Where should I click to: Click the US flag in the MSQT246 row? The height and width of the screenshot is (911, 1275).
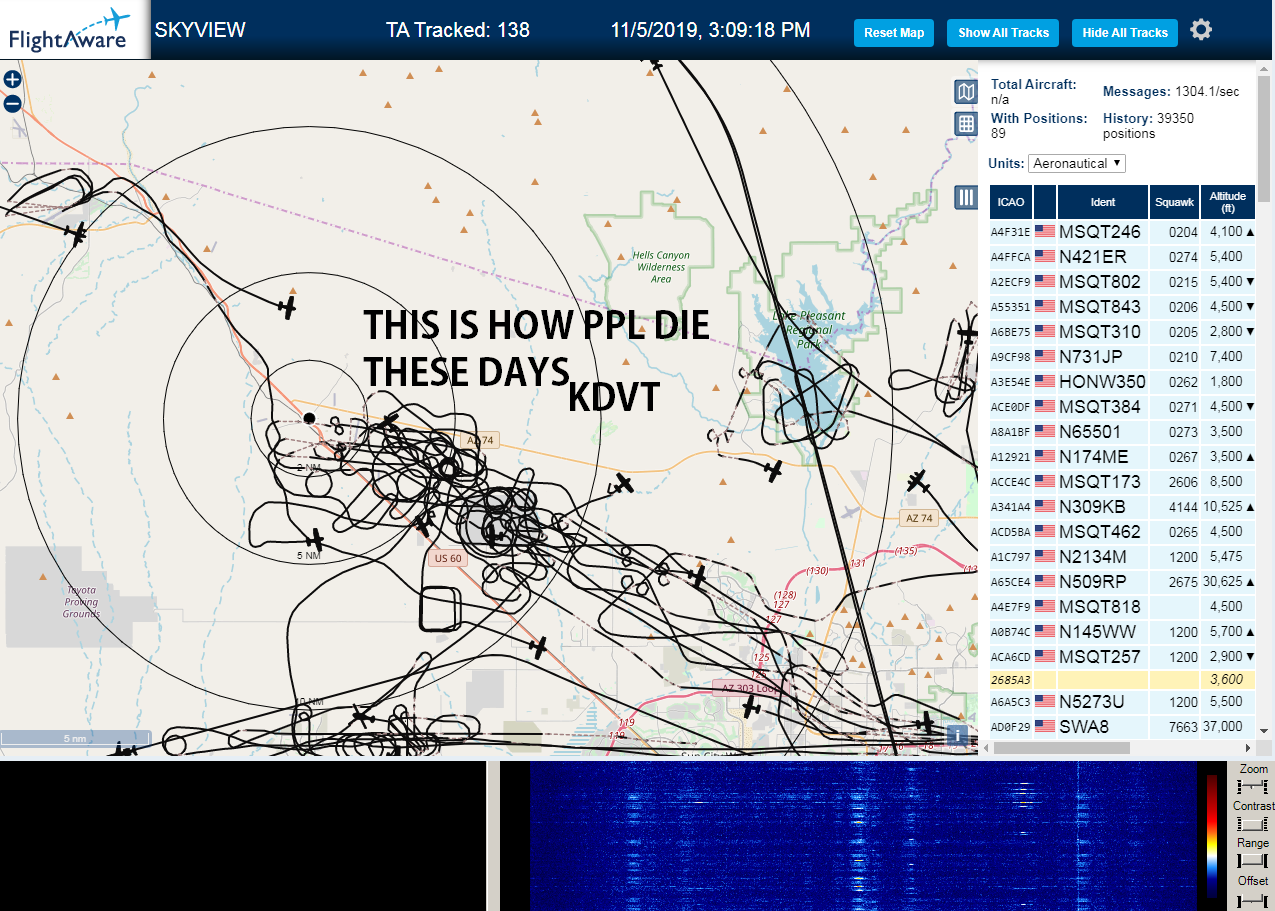tap(1045, 231)
